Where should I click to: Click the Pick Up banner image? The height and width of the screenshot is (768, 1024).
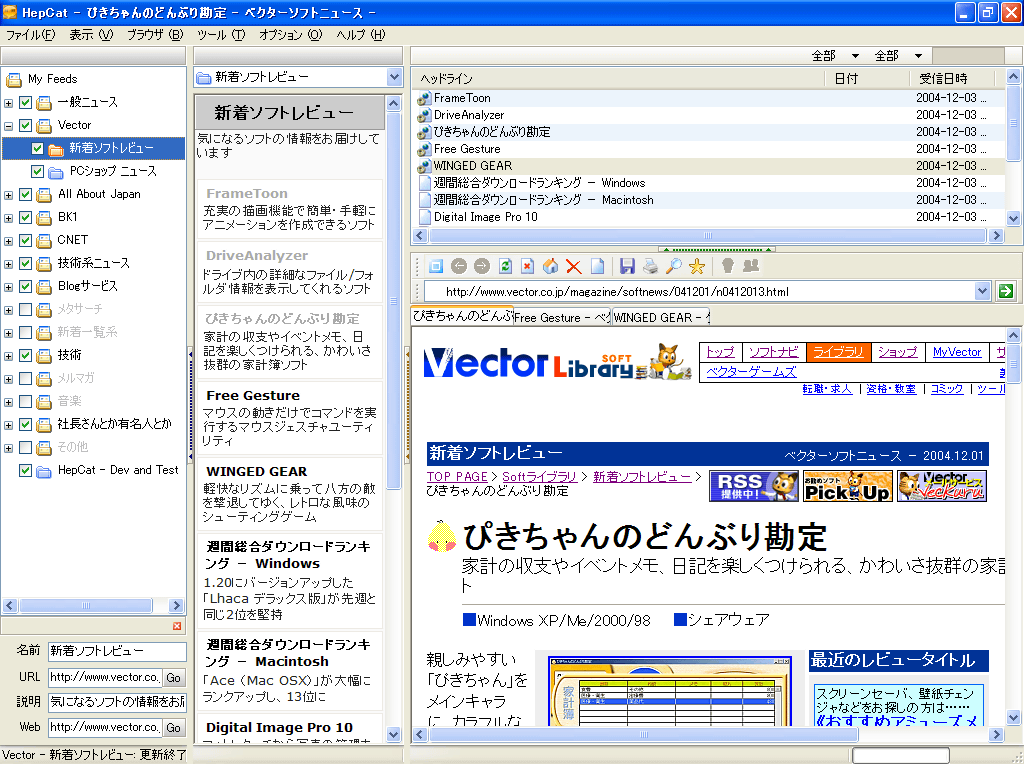coord(848,487)
